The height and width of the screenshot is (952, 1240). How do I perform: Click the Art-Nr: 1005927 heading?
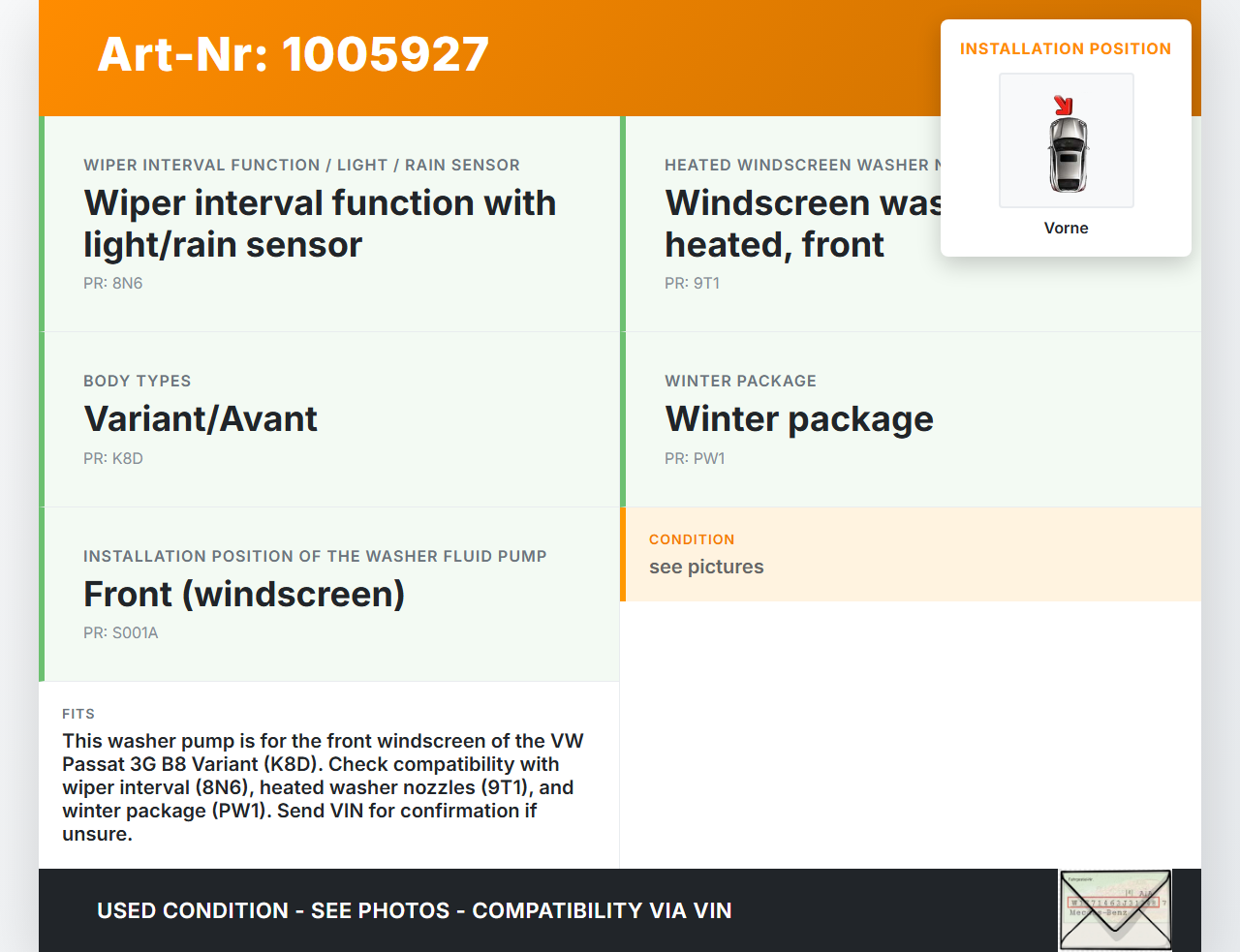[x=293, y=54]
